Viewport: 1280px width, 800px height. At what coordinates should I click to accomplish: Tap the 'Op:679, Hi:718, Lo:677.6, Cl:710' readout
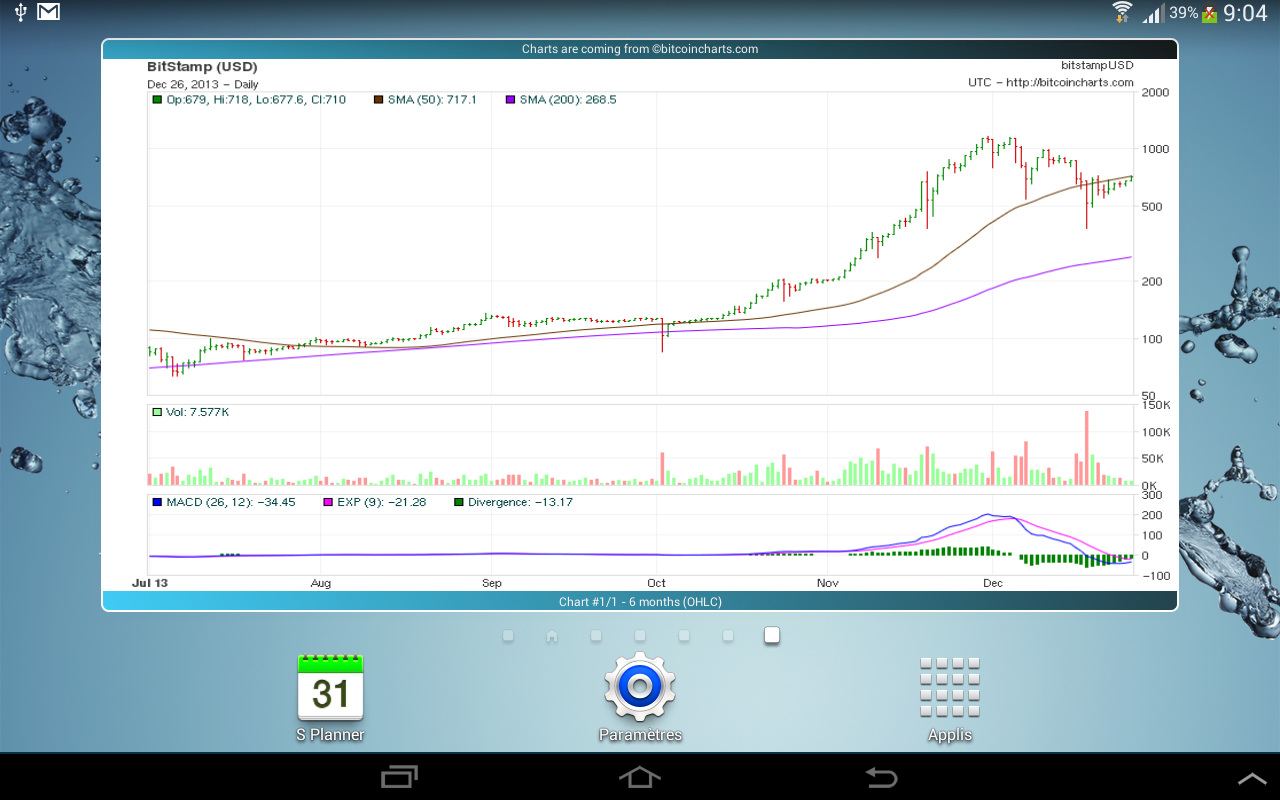click(x=256, y=100)
